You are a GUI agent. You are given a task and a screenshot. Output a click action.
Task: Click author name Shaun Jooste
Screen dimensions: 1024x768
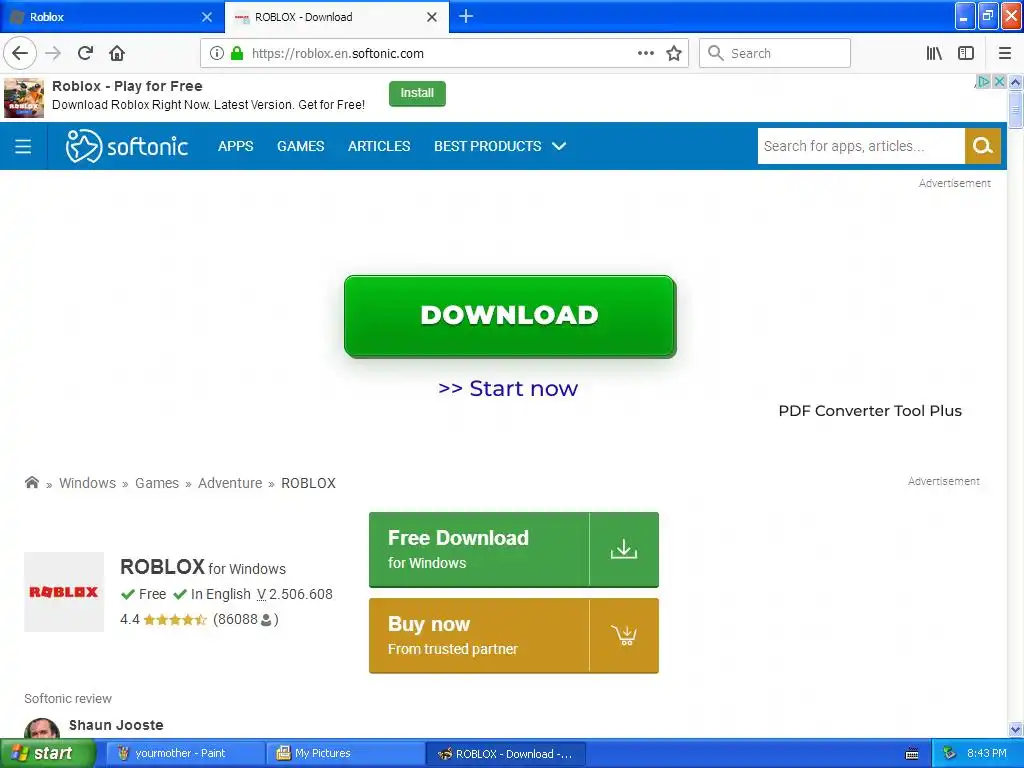tap(116, 725)
